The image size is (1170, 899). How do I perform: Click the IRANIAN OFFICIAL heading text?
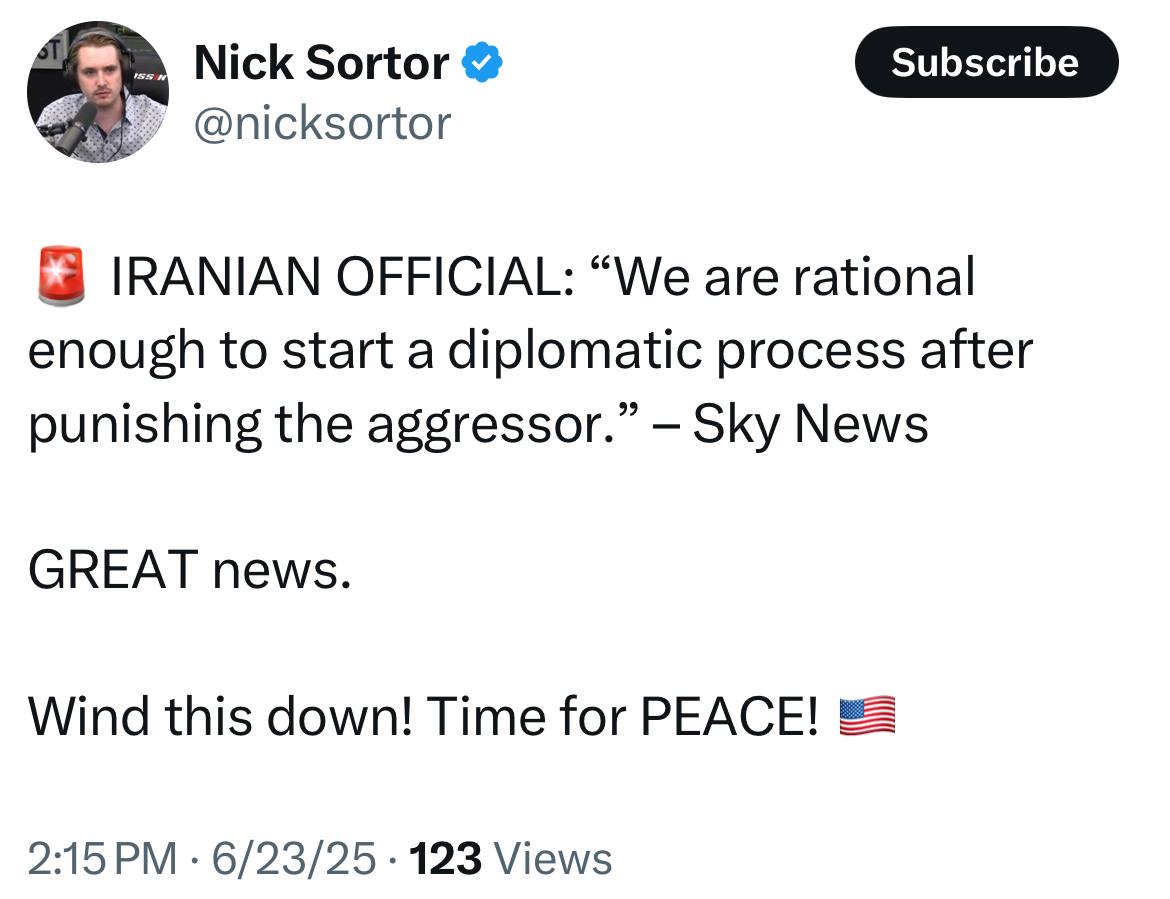coord(342,277)
